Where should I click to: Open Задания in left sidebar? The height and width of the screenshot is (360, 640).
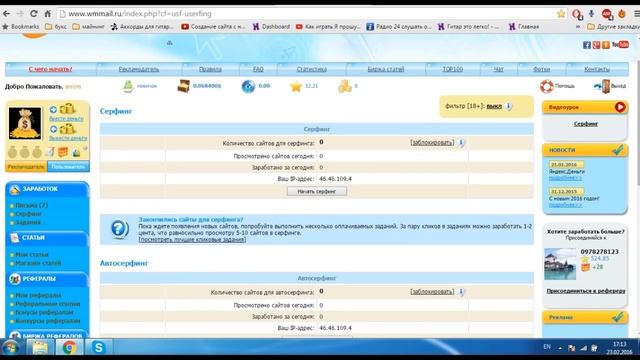coord(28,222)
